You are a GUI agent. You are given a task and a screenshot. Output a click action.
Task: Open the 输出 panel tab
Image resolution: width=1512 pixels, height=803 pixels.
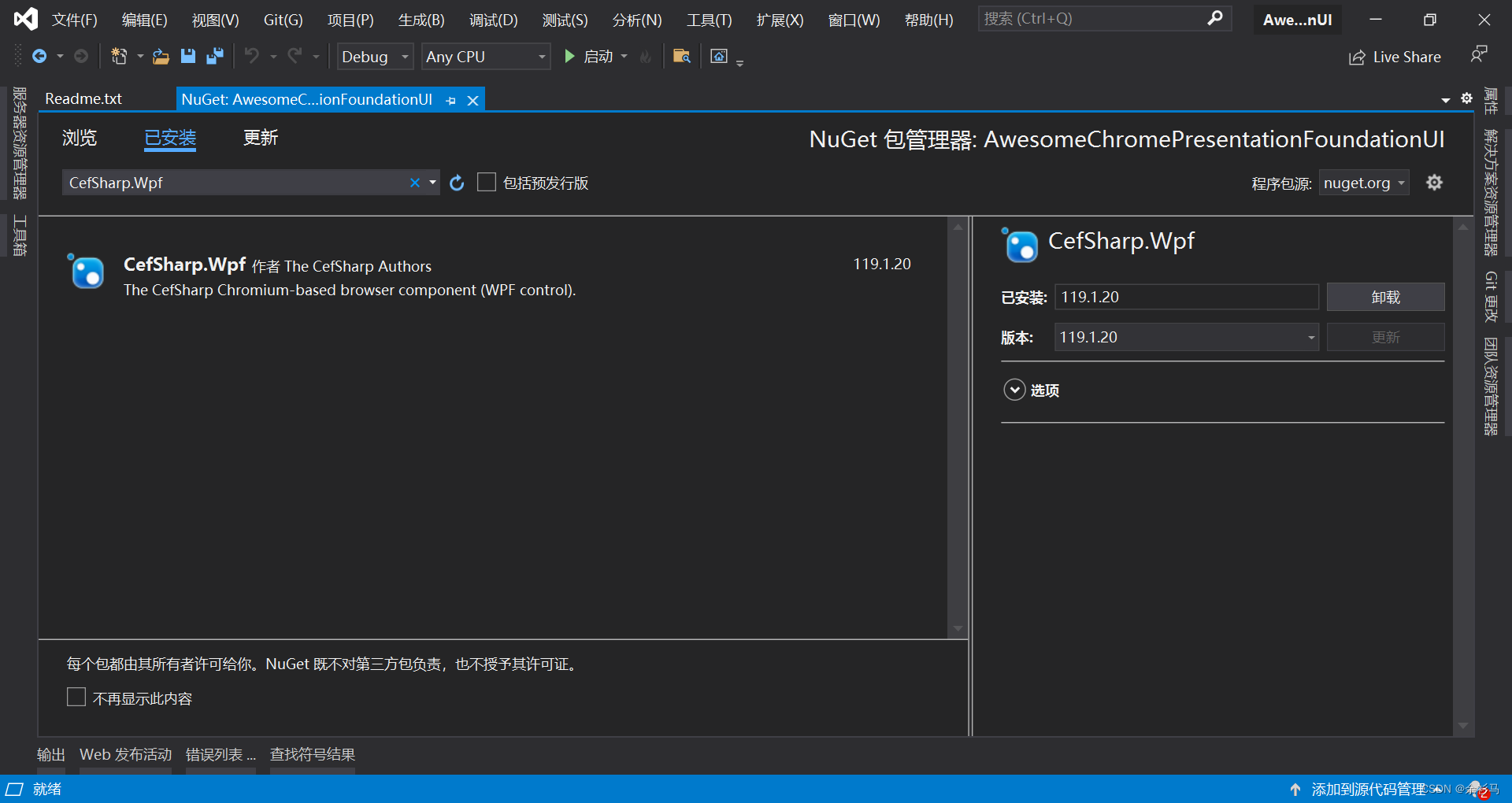[51, 754]
